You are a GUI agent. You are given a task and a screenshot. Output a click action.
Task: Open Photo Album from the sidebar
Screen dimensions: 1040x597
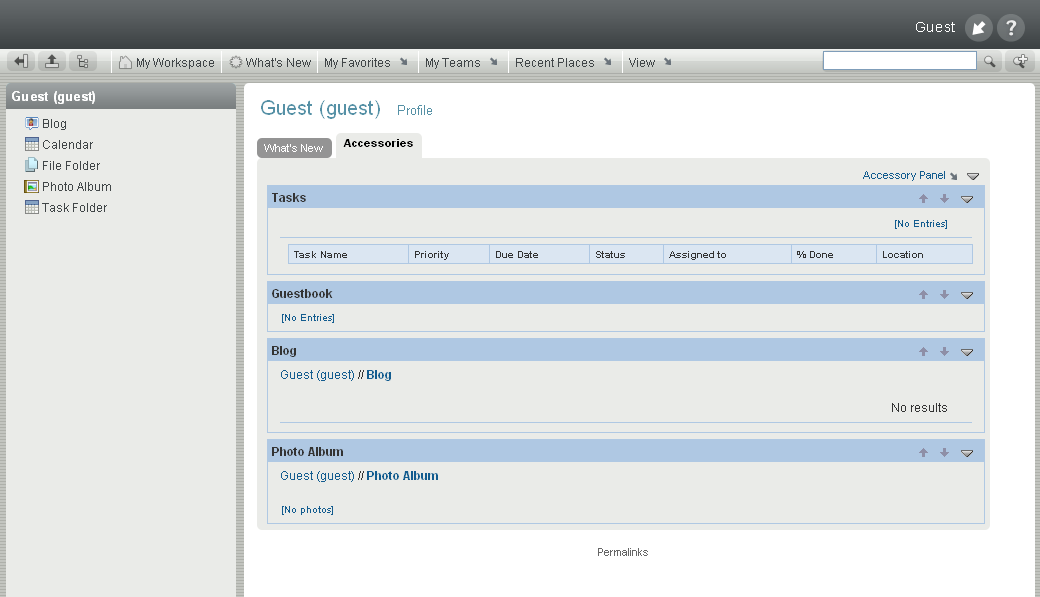(x=76, y=186)
